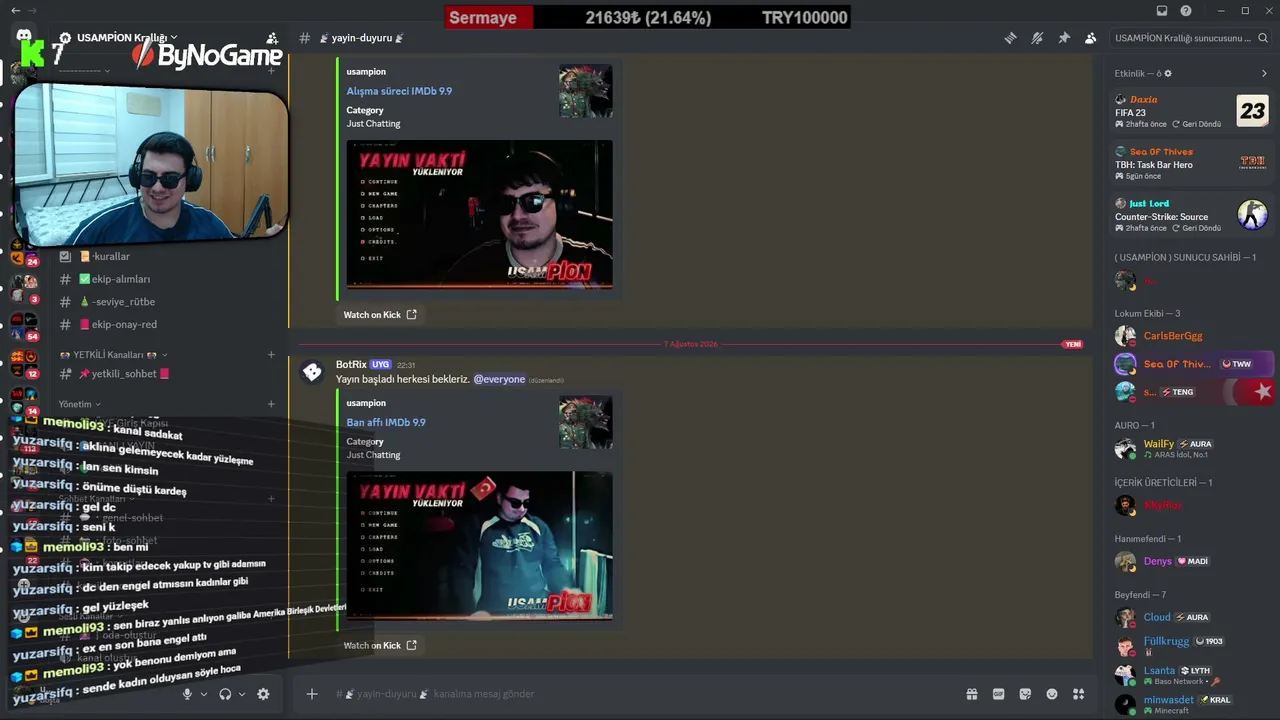Click Watch on Kick under Alışma süreci embed
Image resolution: width=1280 pixels, height=720 pixels.
point(380,315)
